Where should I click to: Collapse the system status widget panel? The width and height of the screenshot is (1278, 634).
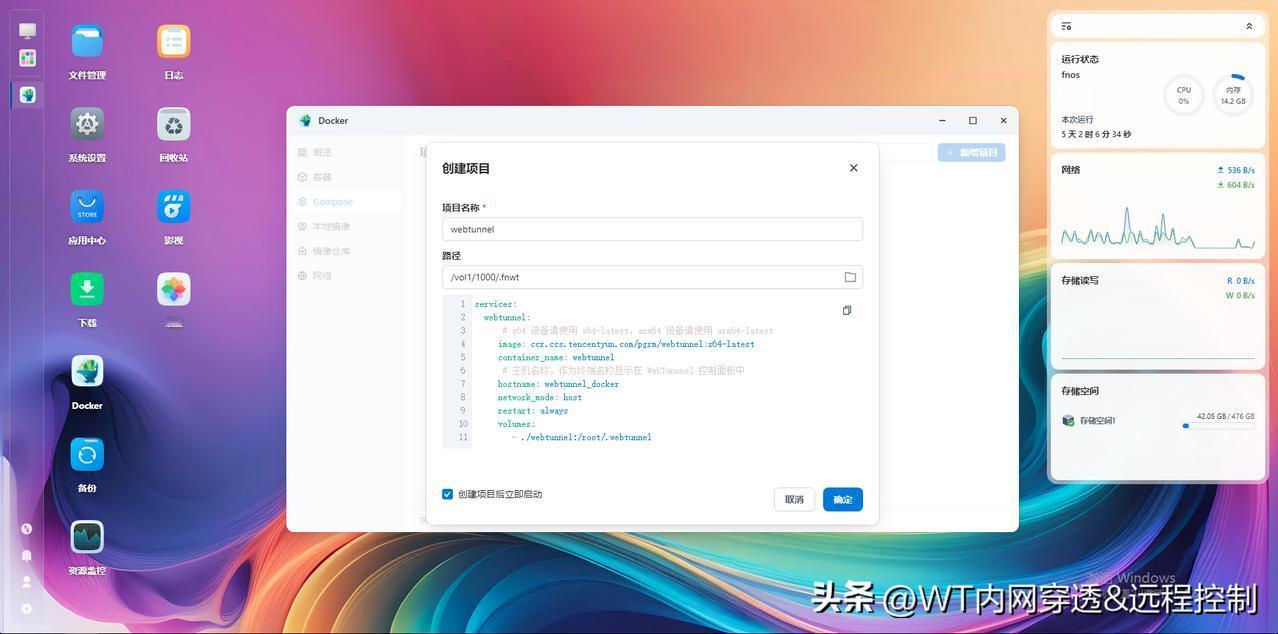(x=1249, y=25)
